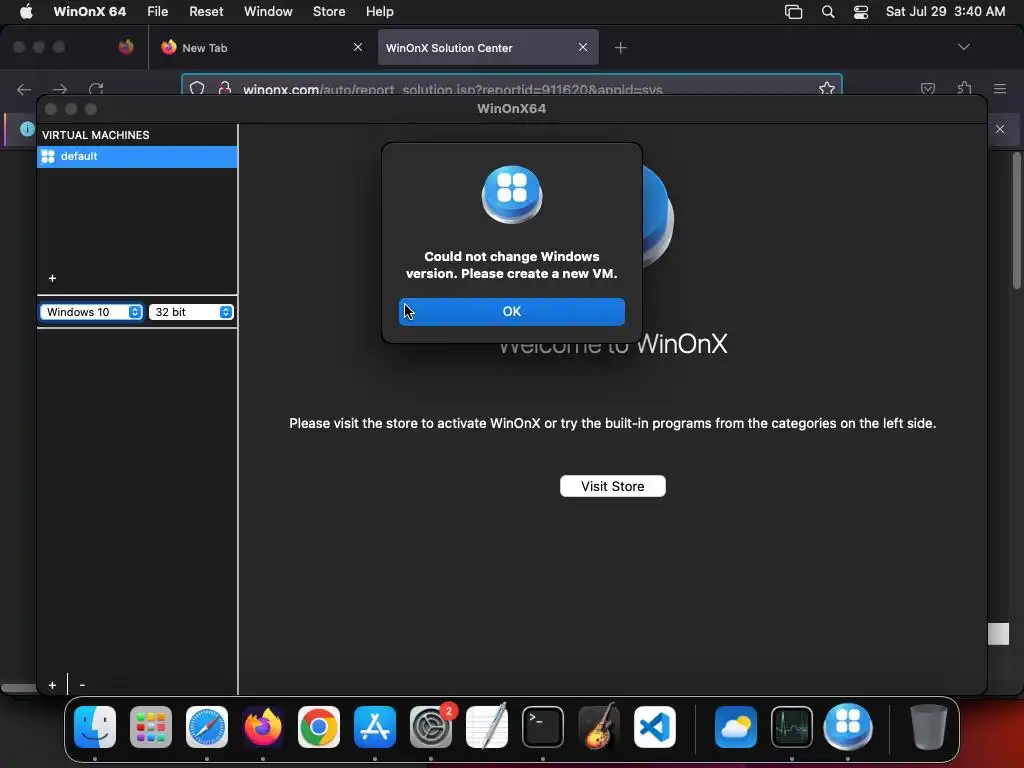Open the Windows 10 version dropdown
This screenshot has width=1024, height=768.
pyautogui.click(x=91, y=312)
